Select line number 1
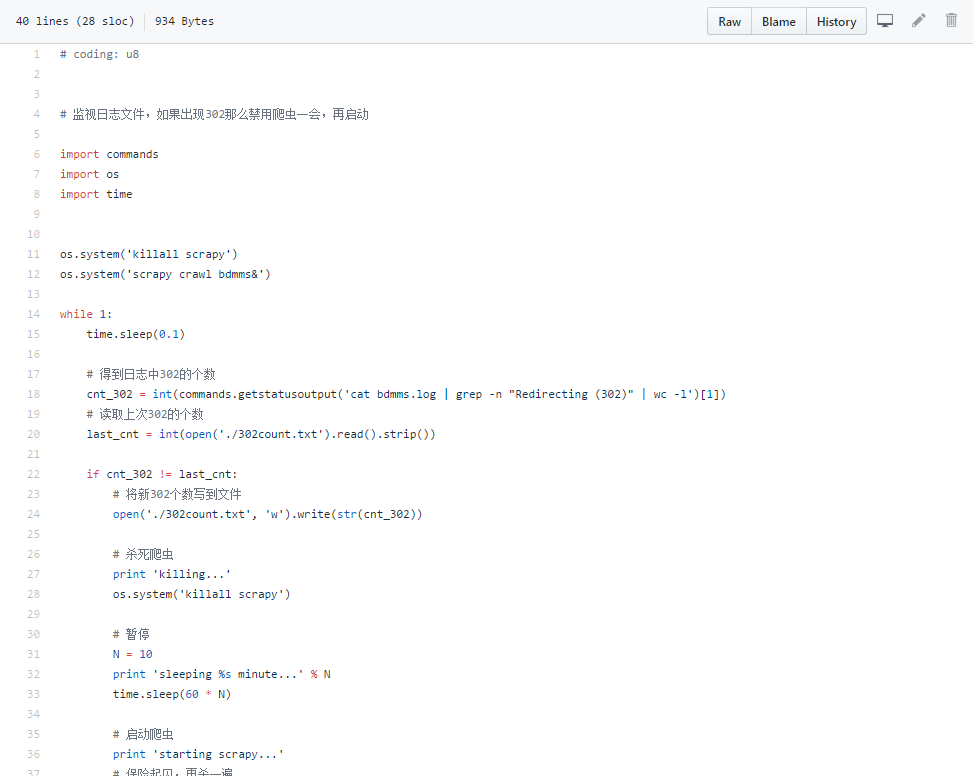The width and height of the screenshot is (973, 776). tap(37, 54)
